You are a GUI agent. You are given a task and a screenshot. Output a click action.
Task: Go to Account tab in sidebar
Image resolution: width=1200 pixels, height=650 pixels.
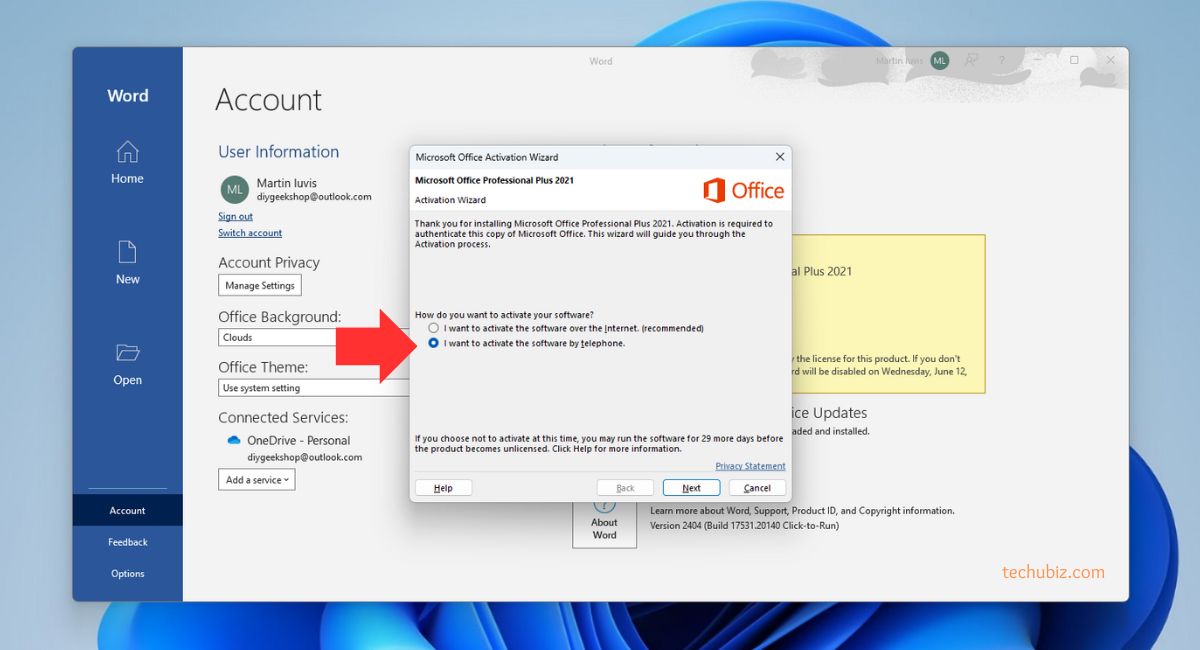127,510
